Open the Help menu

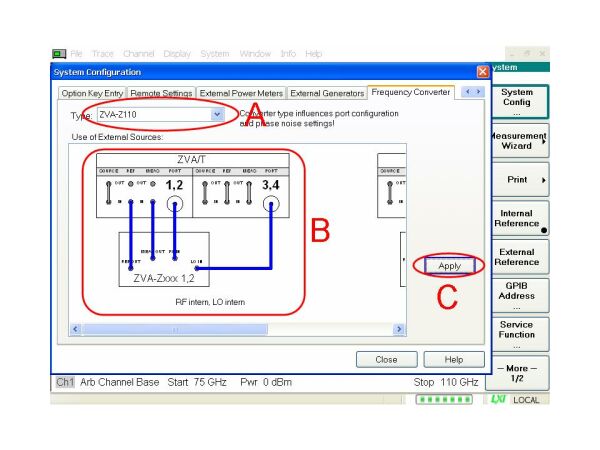coord(313,54)
